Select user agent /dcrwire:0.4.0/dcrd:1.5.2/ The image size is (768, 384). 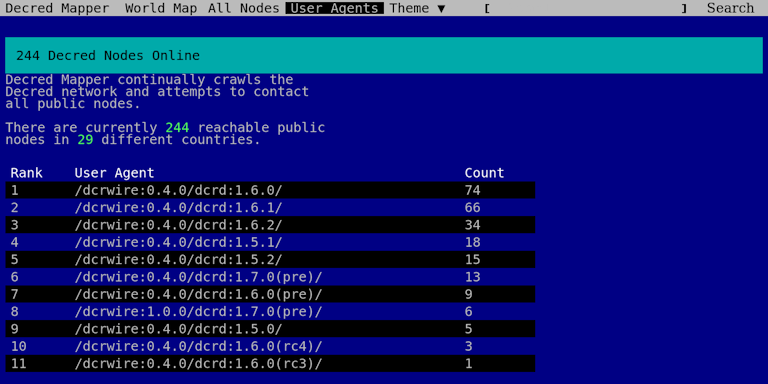(x=178, y=260)
